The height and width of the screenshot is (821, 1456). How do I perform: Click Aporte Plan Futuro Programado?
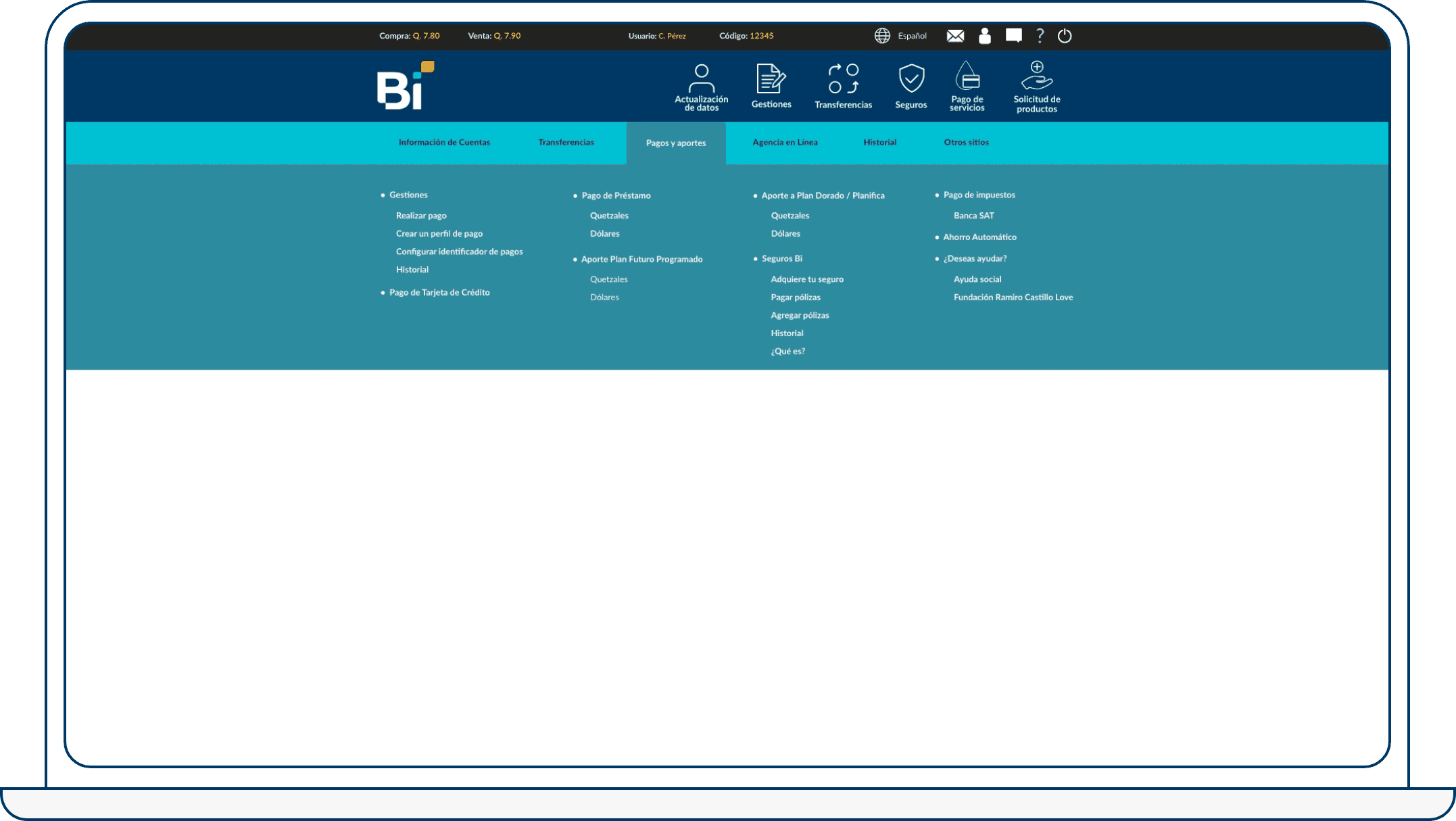[642, 259]
